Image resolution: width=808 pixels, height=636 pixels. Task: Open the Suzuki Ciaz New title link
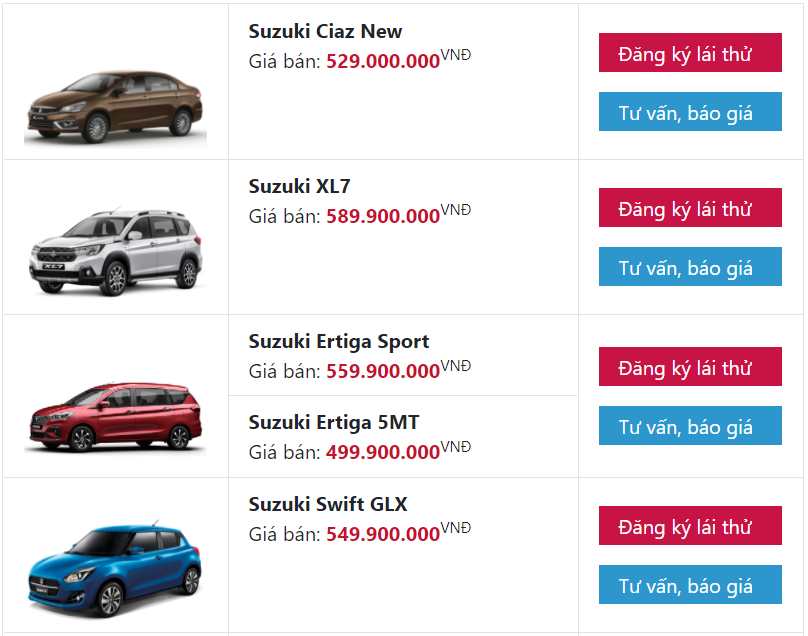[325, 31]
